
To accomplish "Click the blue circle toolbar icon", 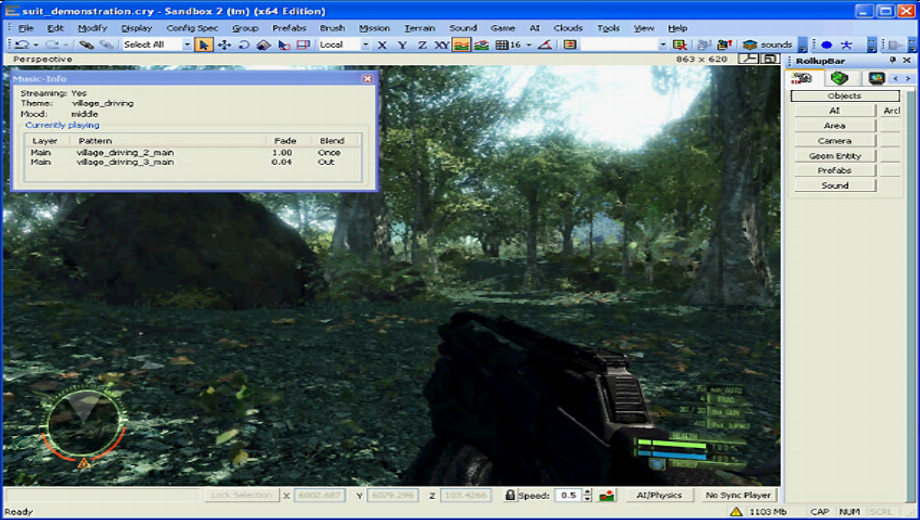I will [x=827, y=45].
